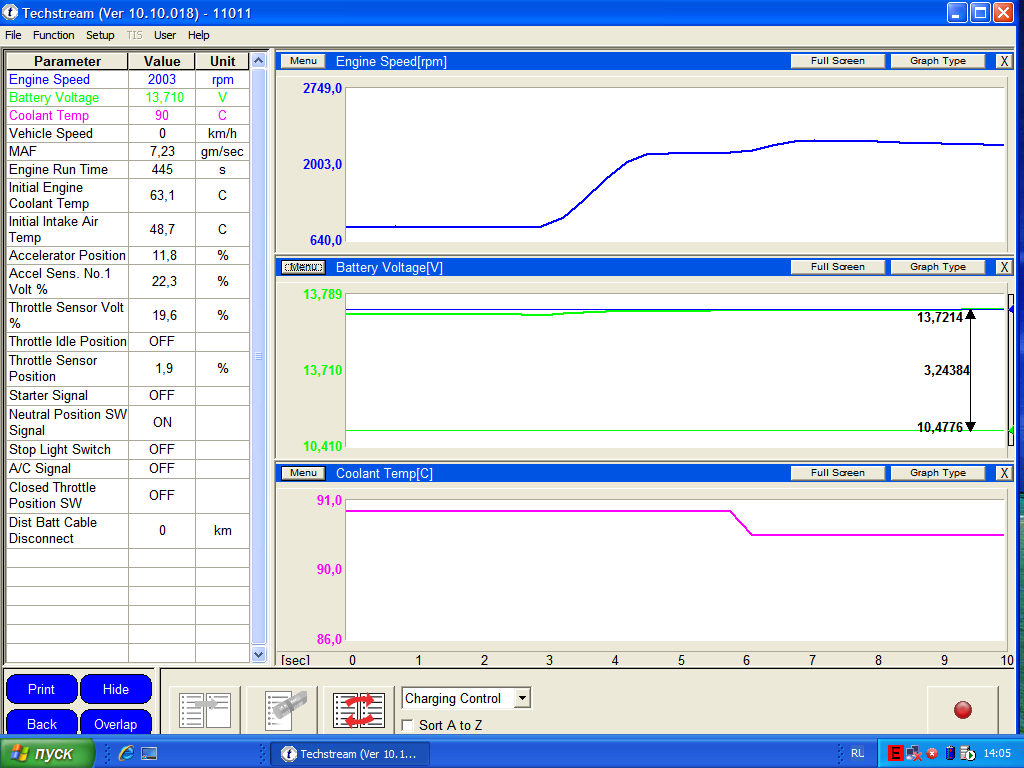
Task: Open the Battery Voltage graph Menu
Action: (303, 267)
